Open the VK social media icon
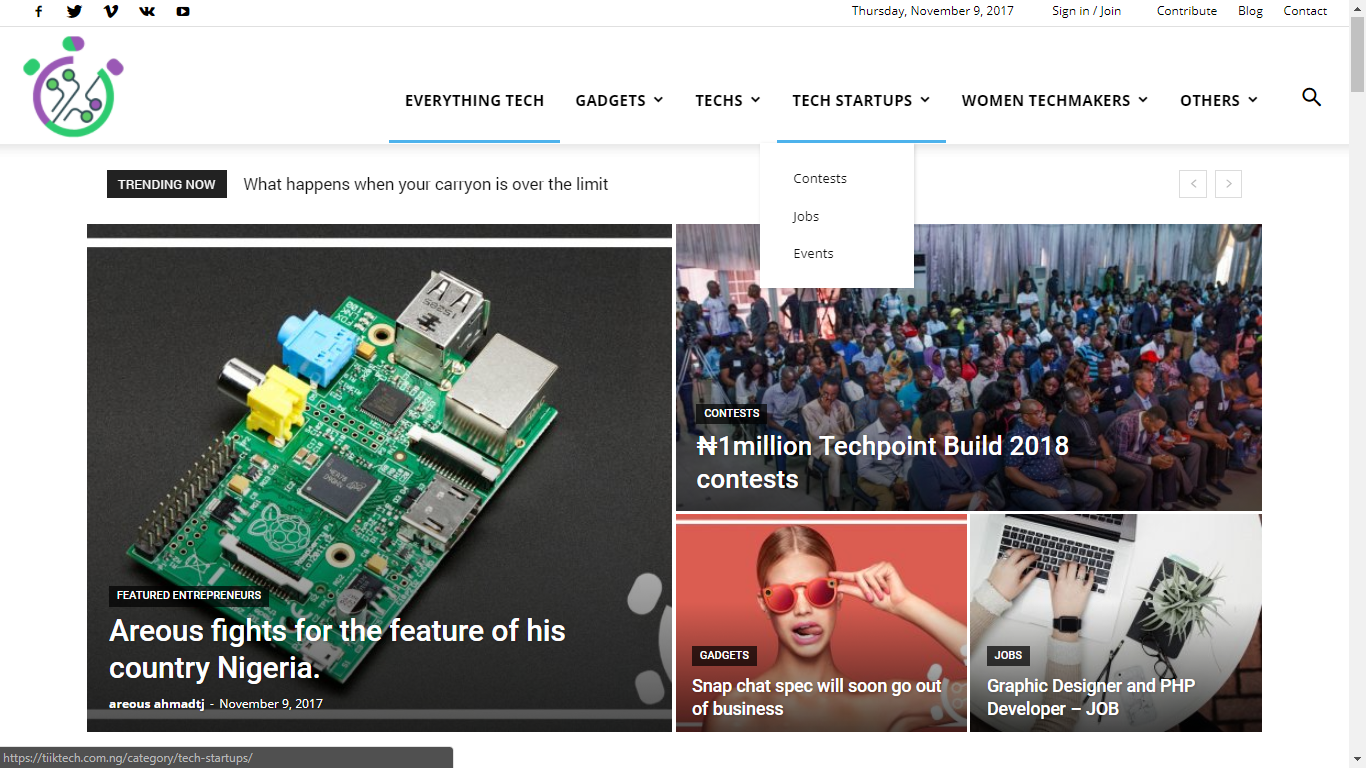The image size is (1366, 768). pyautogui.click(x=146, y=11)
